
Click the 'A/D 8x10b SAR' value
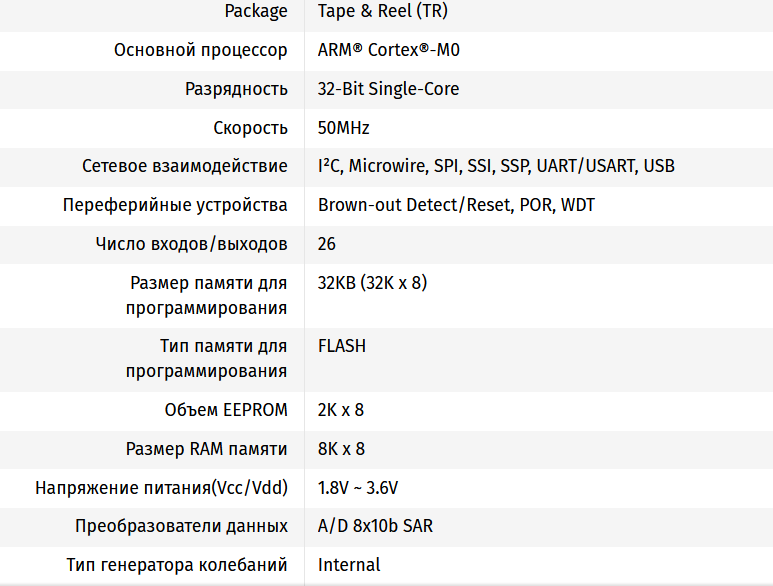(375, 526)
